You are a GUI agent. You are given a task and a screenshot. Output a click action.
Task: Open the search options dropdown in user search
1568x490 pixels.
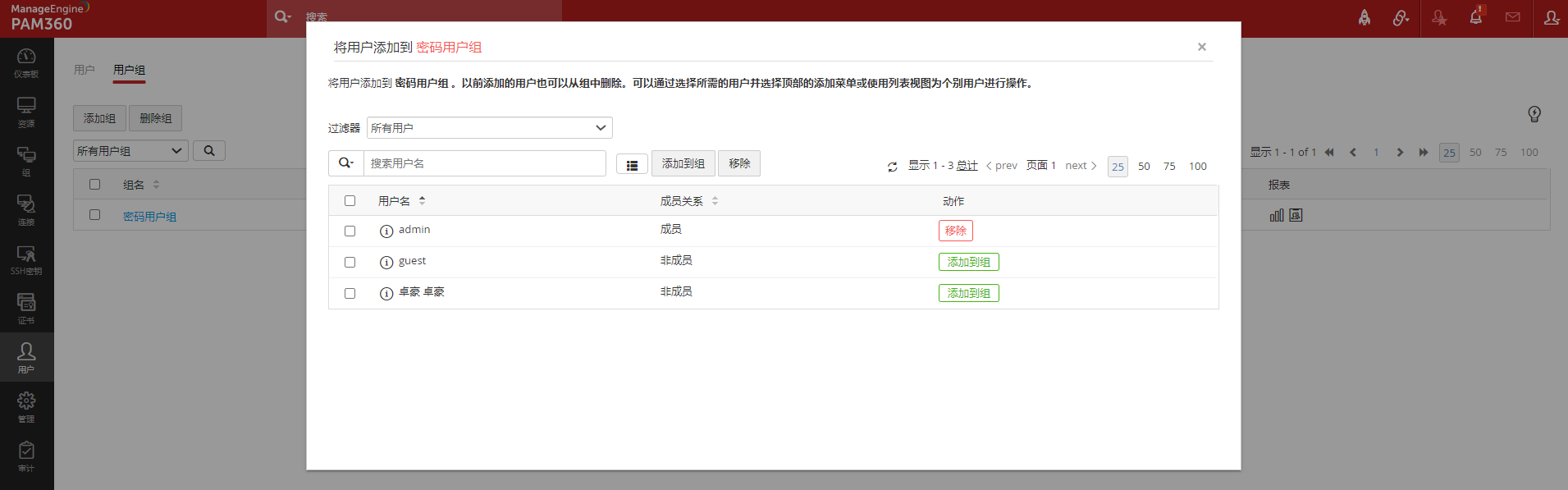coord(346,163)
